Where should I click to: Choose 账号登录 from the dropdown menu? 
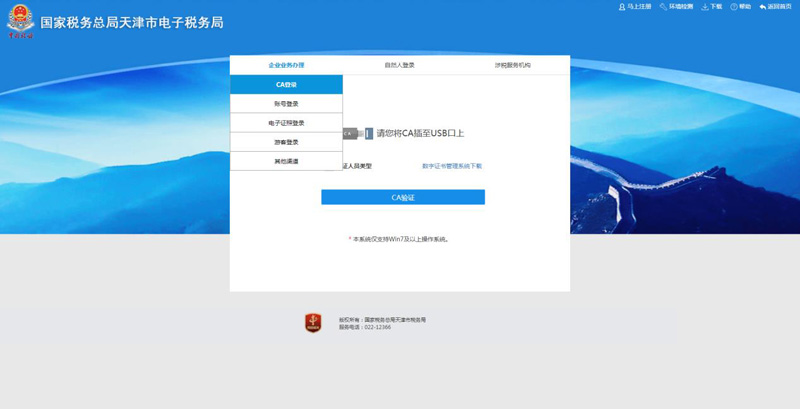click(286, 104)
